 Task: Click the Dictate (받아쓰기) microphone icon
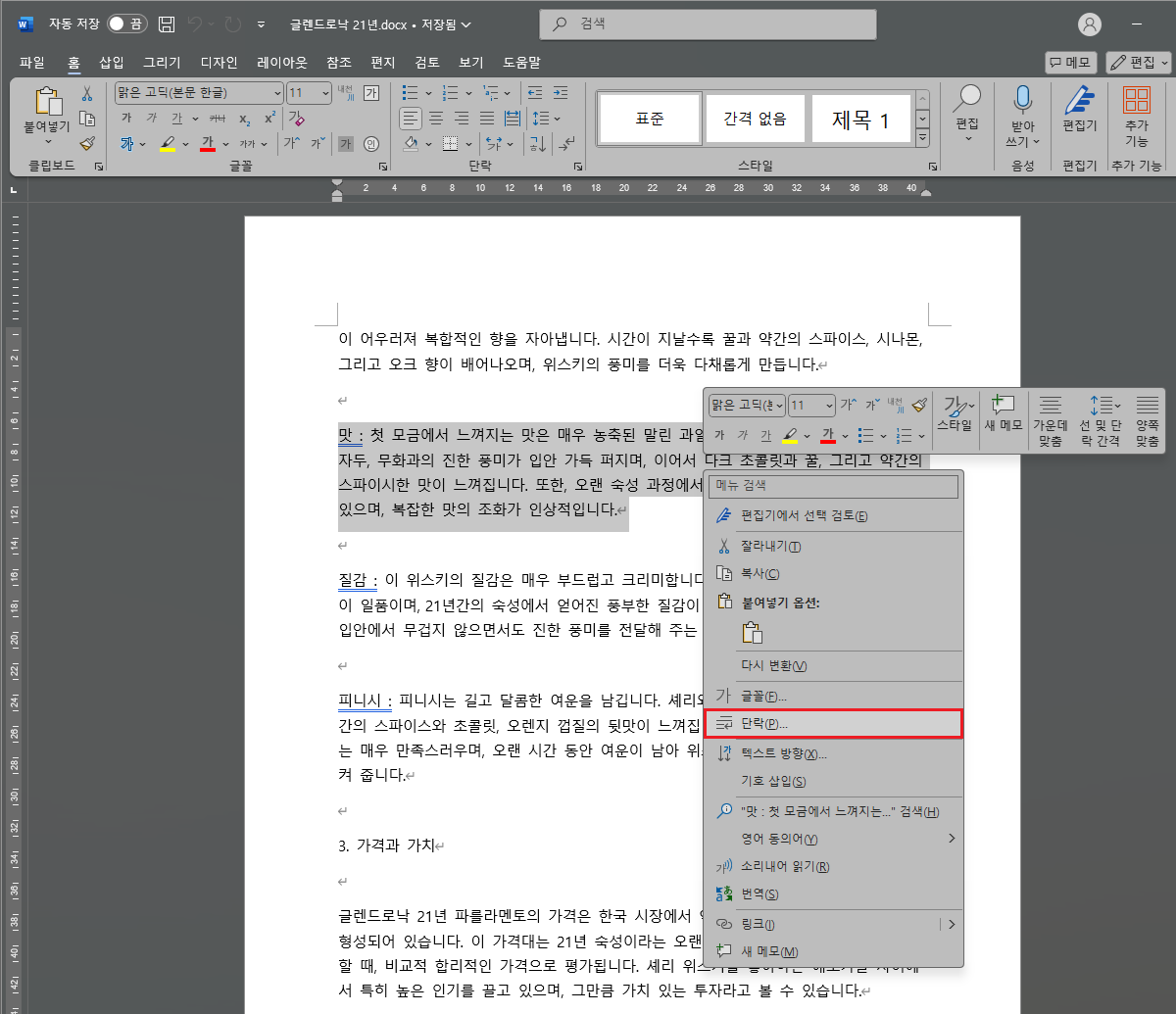point(1023,98)
